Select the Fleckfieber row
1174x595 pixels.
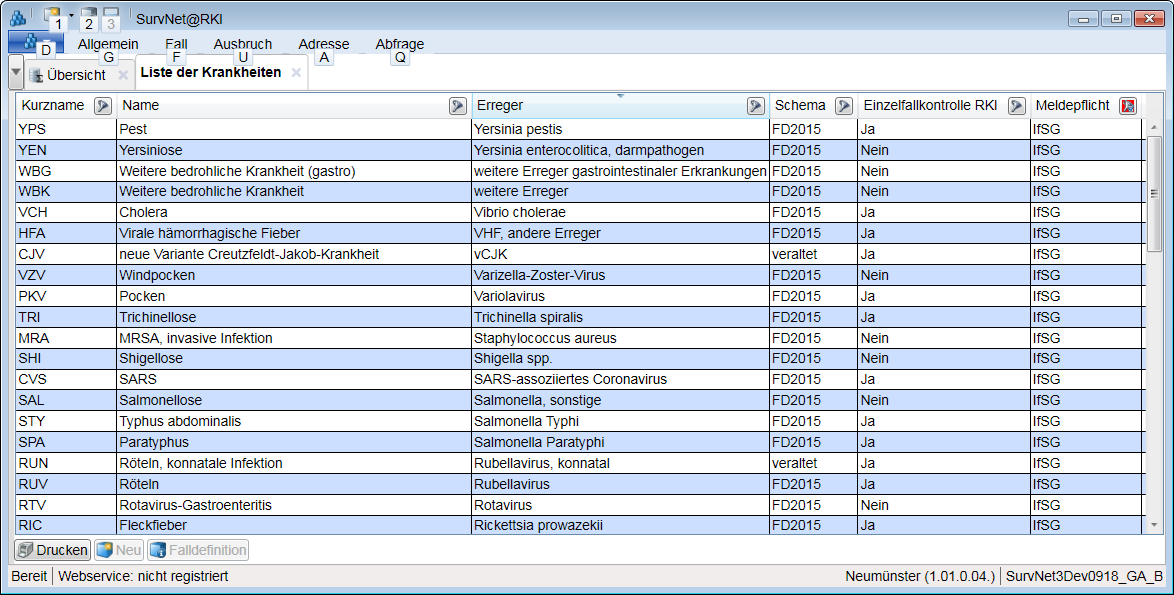click(x=579, y=525)
